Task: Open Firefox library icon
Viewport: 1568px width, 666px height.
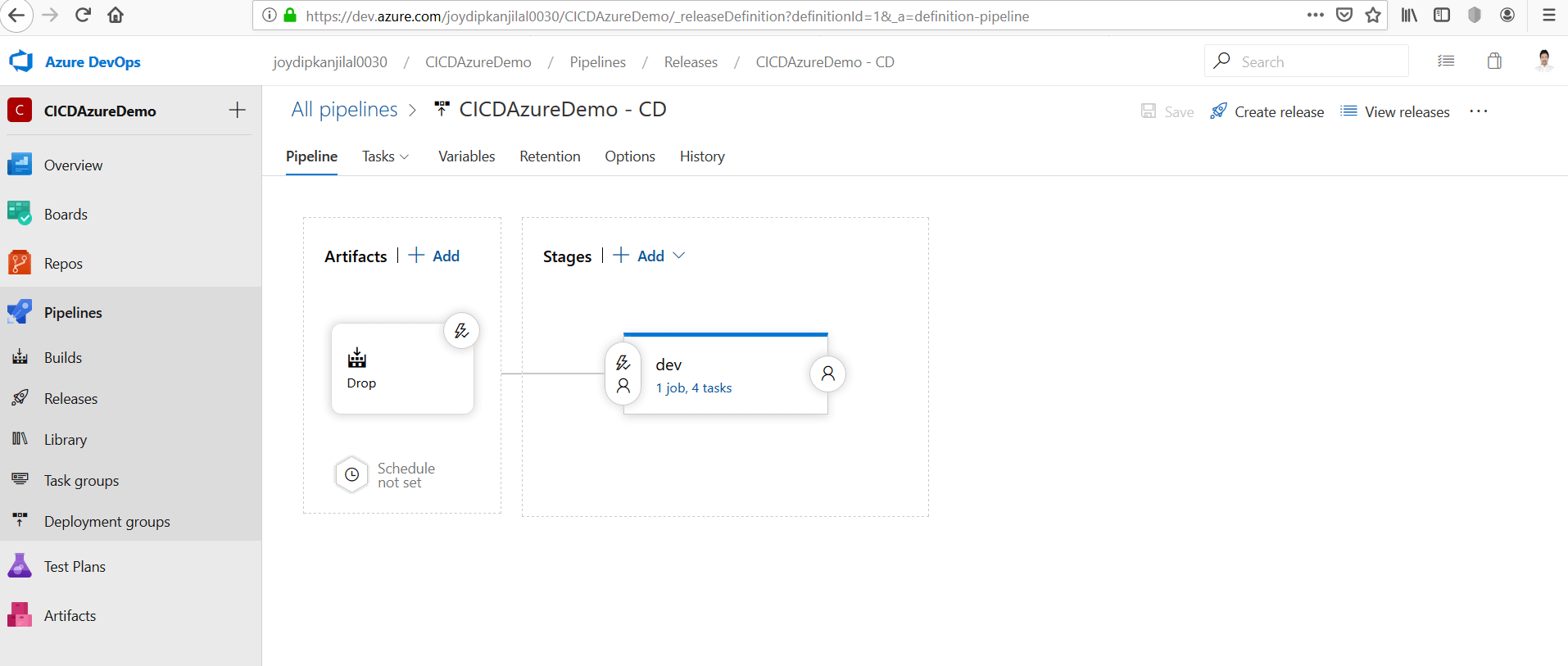Action: [x=1409, y=15]
